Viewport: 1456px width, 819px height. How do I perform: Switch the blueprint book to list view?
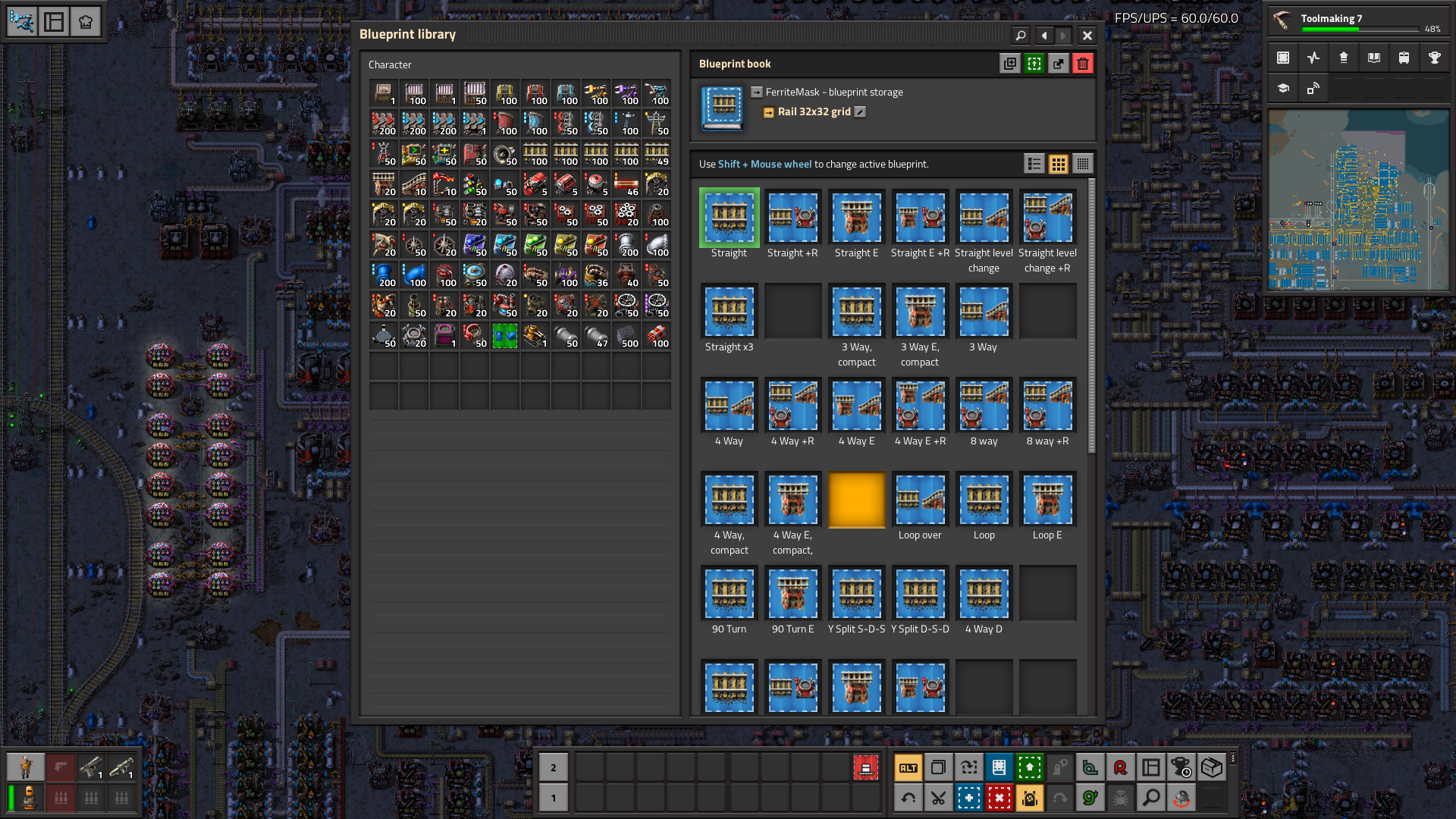point(1034,164)
